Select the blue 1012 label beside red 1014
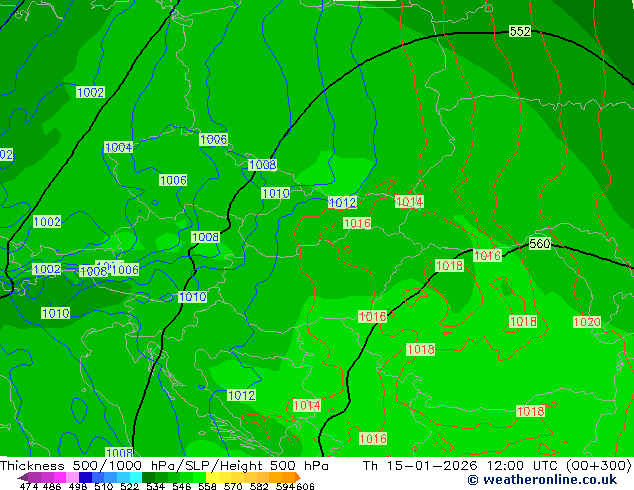This screenshot has height=490, width=634. click(x=343, y=202)
